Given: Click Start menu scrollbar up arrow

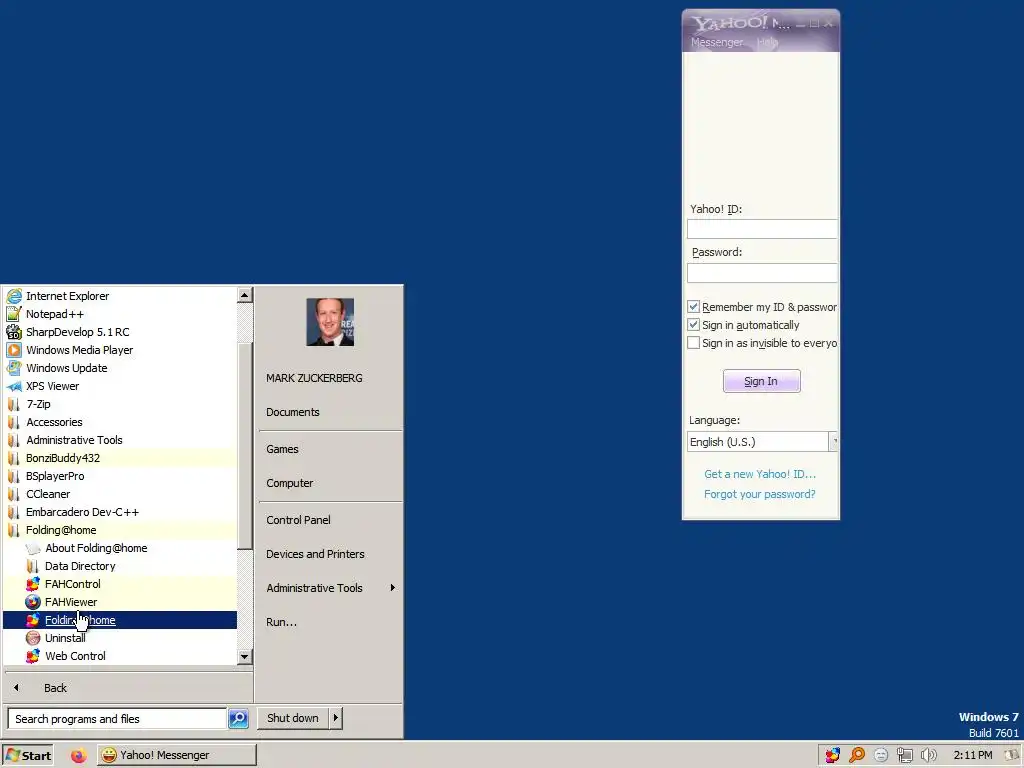Looking at the screenshot, I should (x=244, y=295).
